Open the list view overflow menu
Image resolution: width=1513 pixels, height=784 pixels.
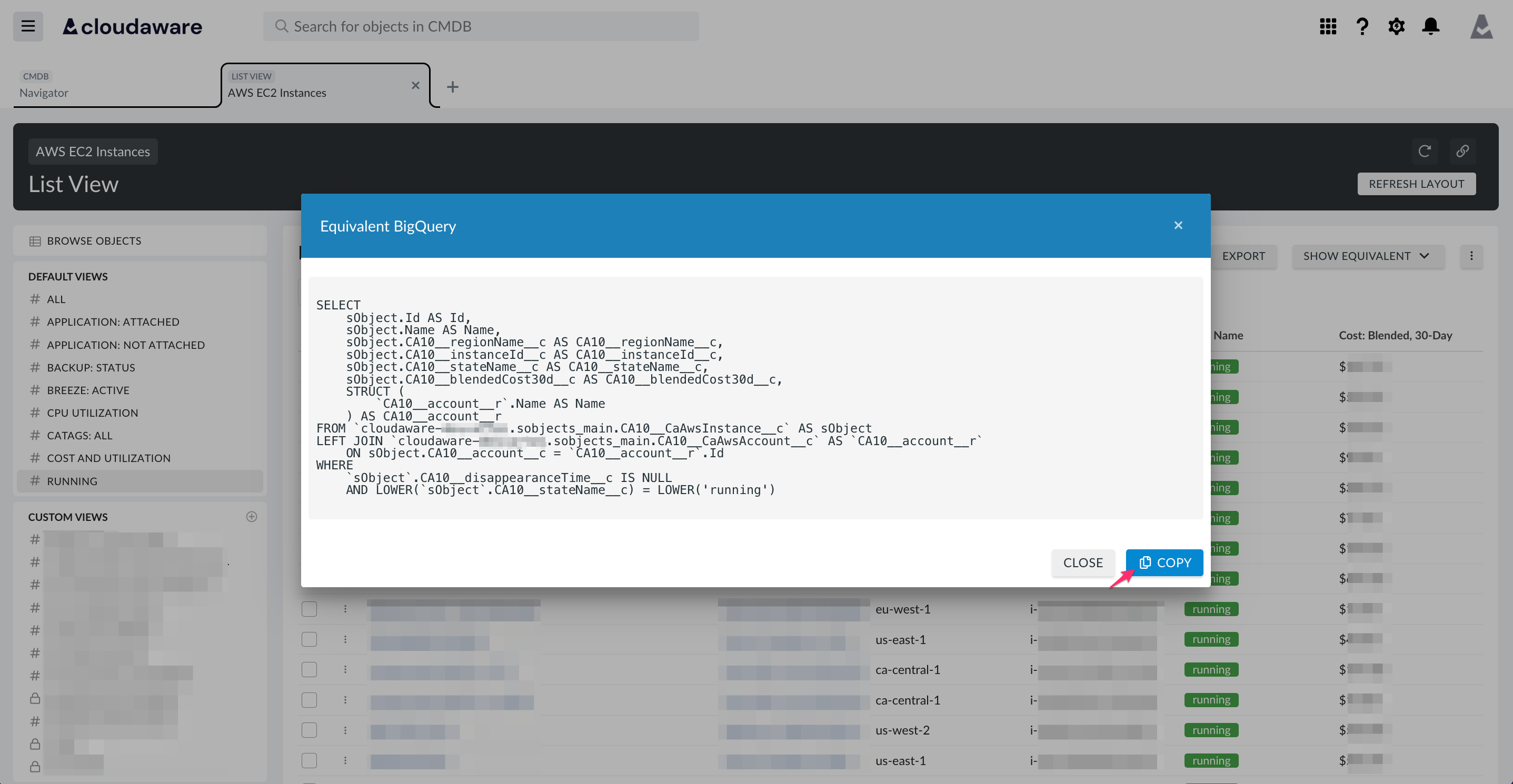pyautogui.click(x=1472, y=256)
